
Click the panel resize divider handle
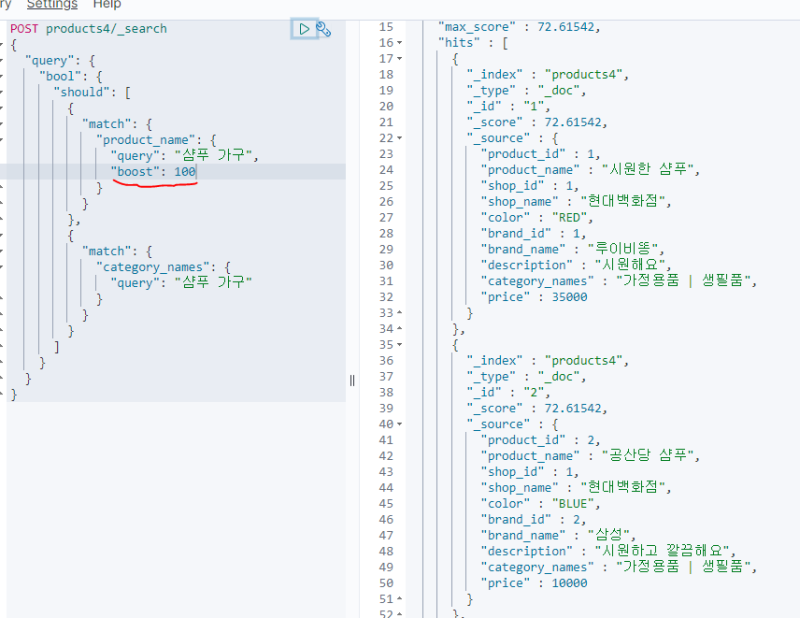pos(352,379)
